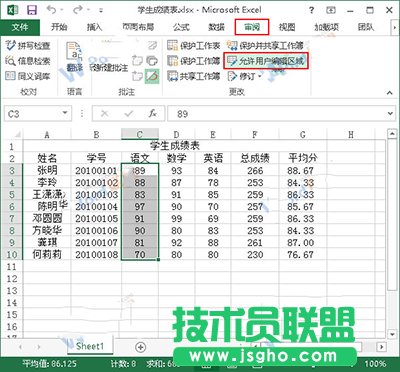The height and width of the screenshot is (372, 400).
Task: Open 允许用户编辑区域
Action: [266, 61]
